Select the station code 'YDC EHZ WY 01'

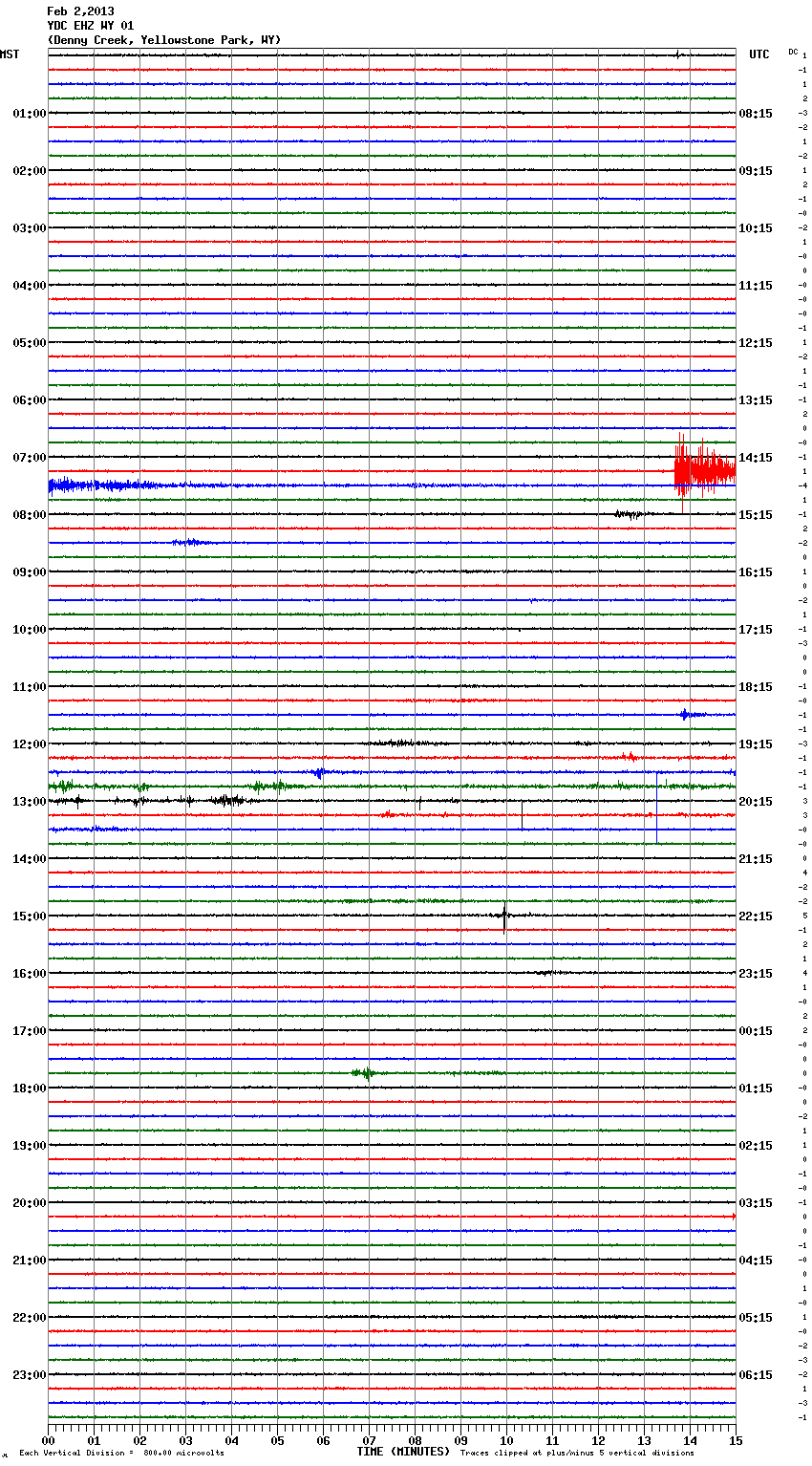tap(91, 26)
